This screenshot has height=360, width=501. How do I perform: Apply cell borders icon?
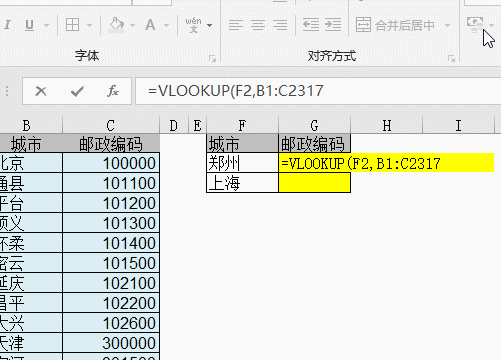coord(72,25)
